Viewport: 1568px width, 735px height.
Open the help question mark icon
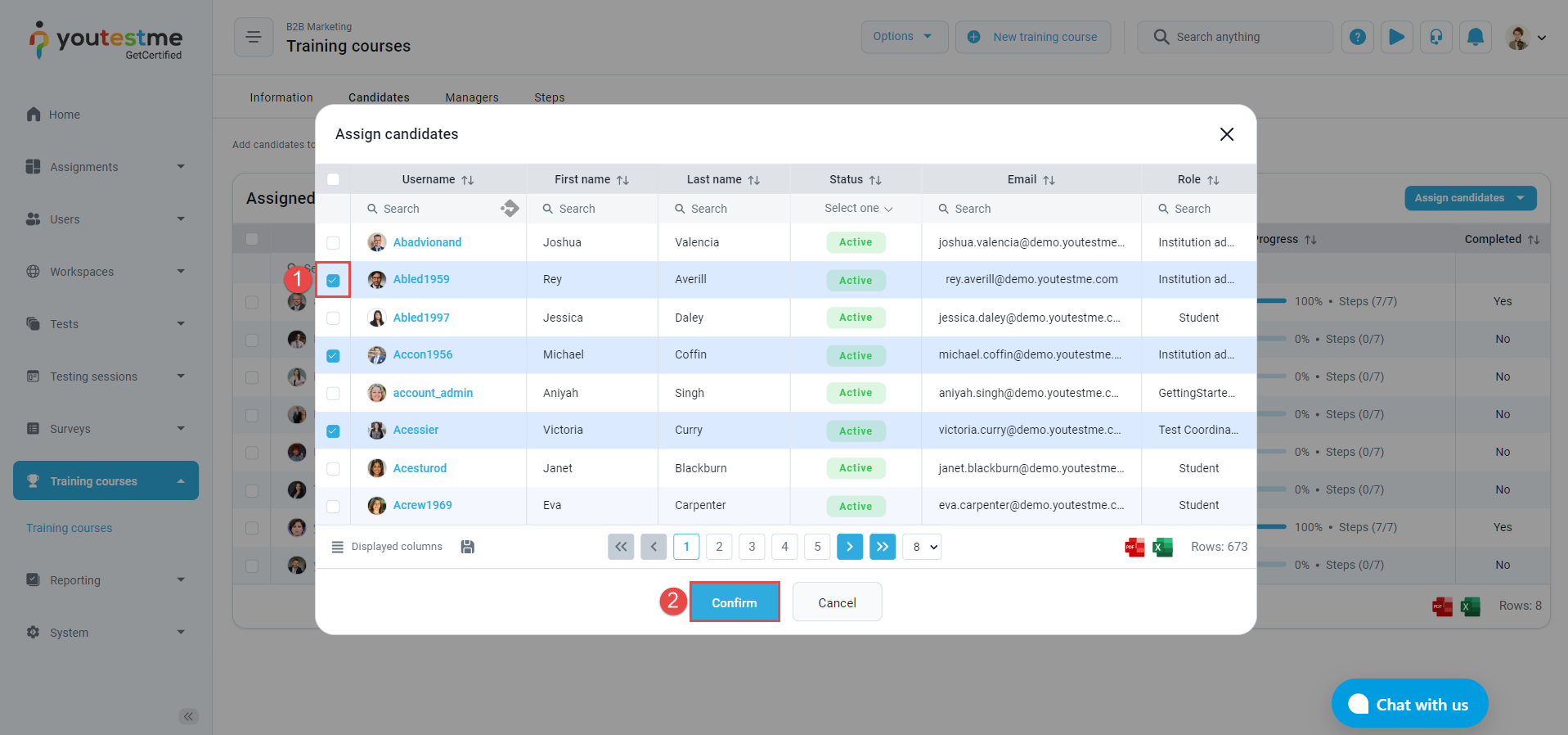click(x=1358, y=37)
